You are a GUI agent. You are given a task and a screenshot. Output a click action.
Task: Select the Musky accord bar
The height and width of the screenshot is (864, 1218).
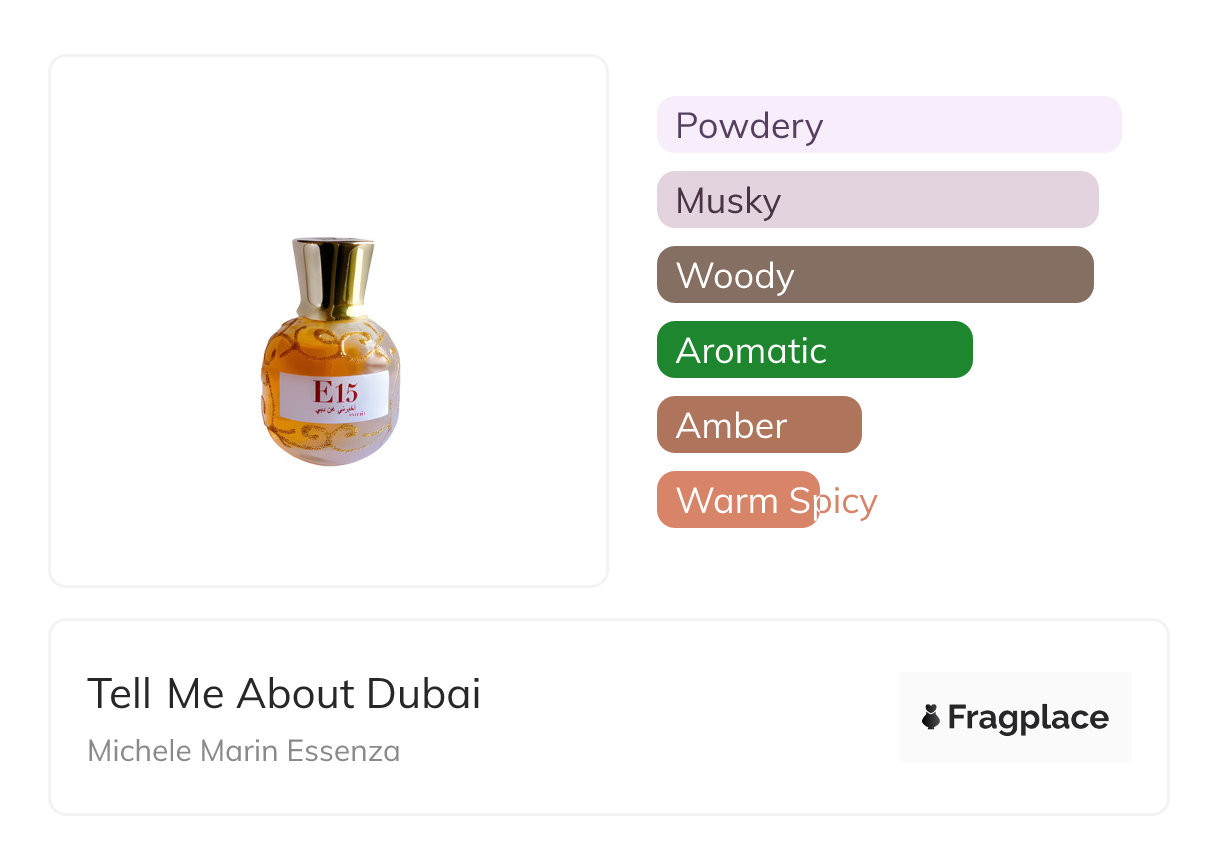[x=877, y=200]
